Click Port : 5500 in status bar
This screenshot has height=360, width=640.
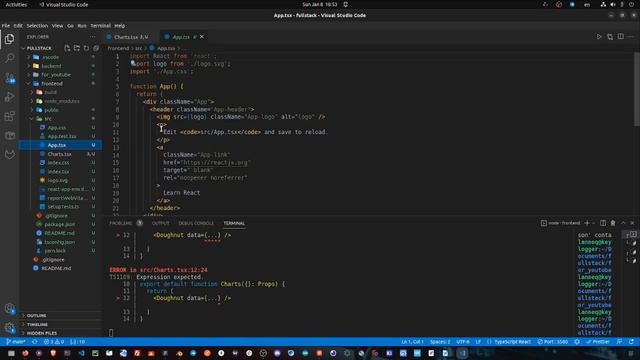[553, 342]
